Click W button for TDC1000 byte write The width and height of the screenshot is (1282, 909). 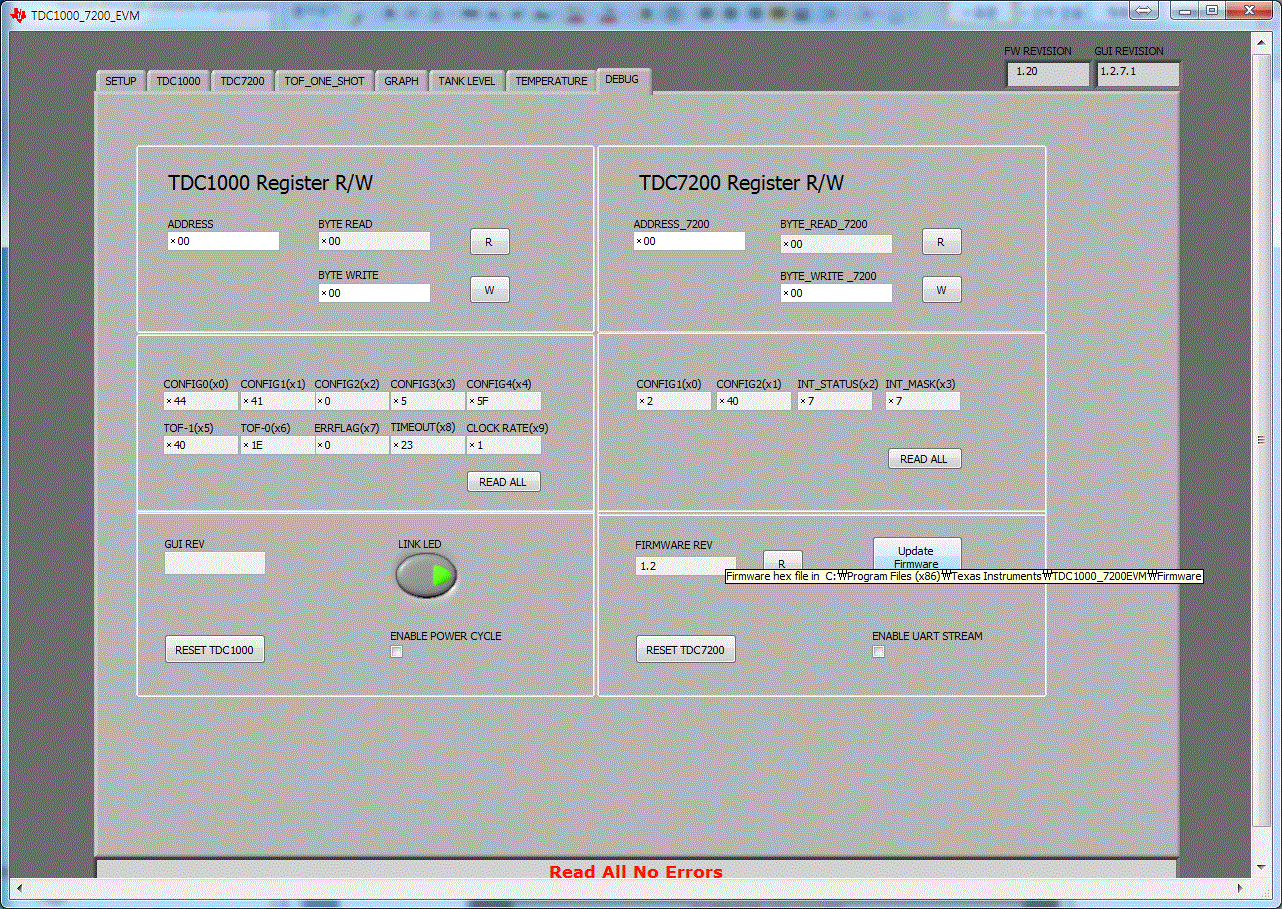coord(489,290)
